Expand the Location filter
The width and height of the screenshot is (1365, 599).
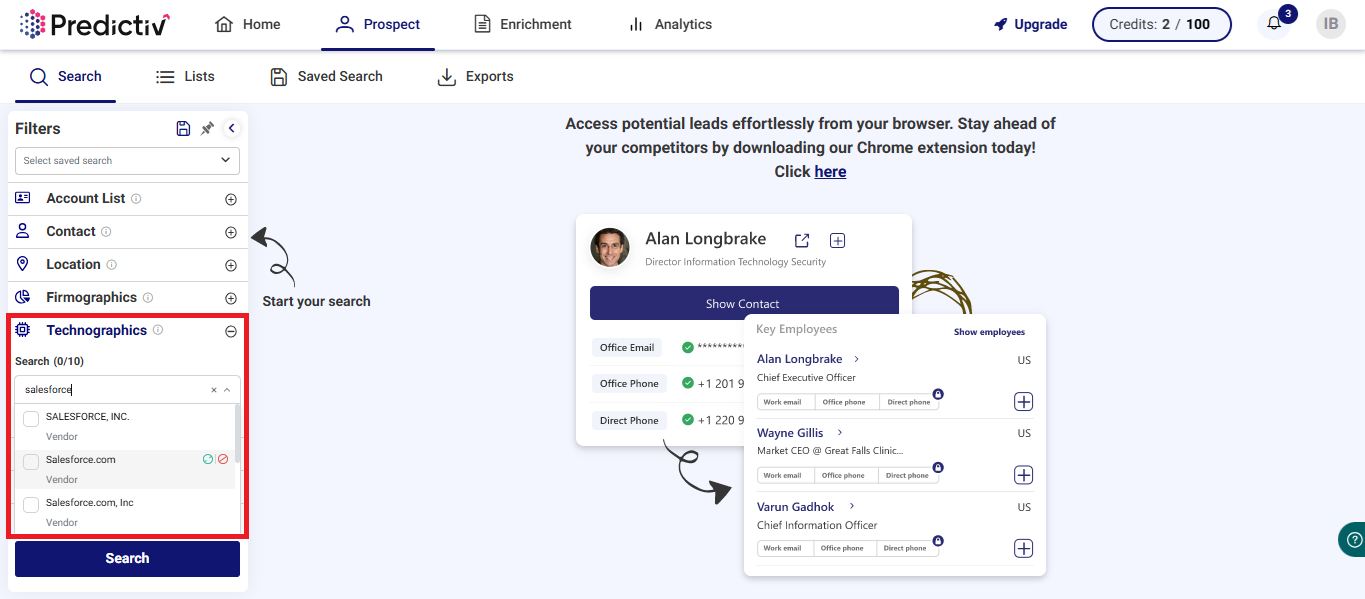click(231, 265)
